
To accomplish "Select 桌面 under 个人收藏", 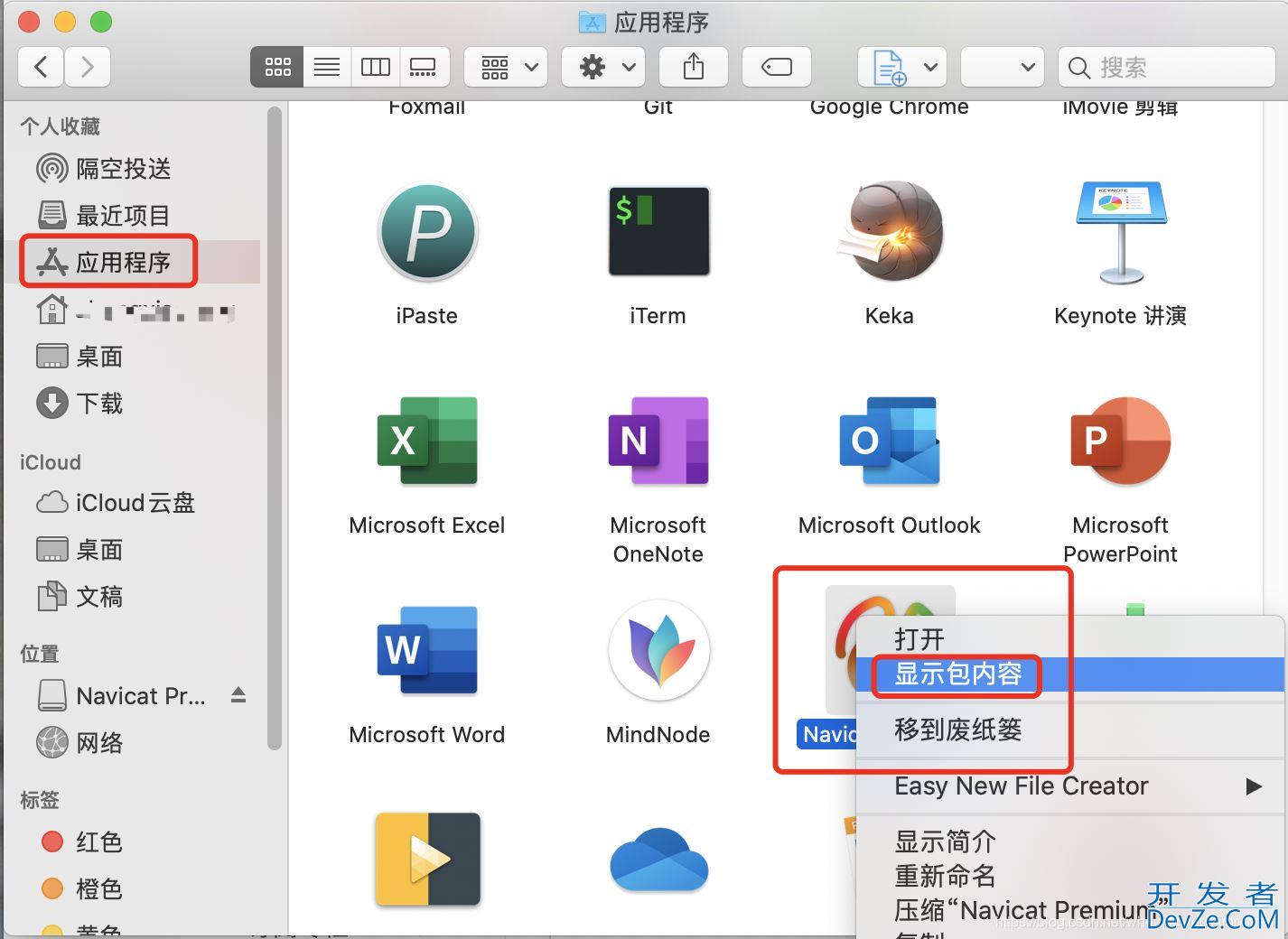I will 79,357.
